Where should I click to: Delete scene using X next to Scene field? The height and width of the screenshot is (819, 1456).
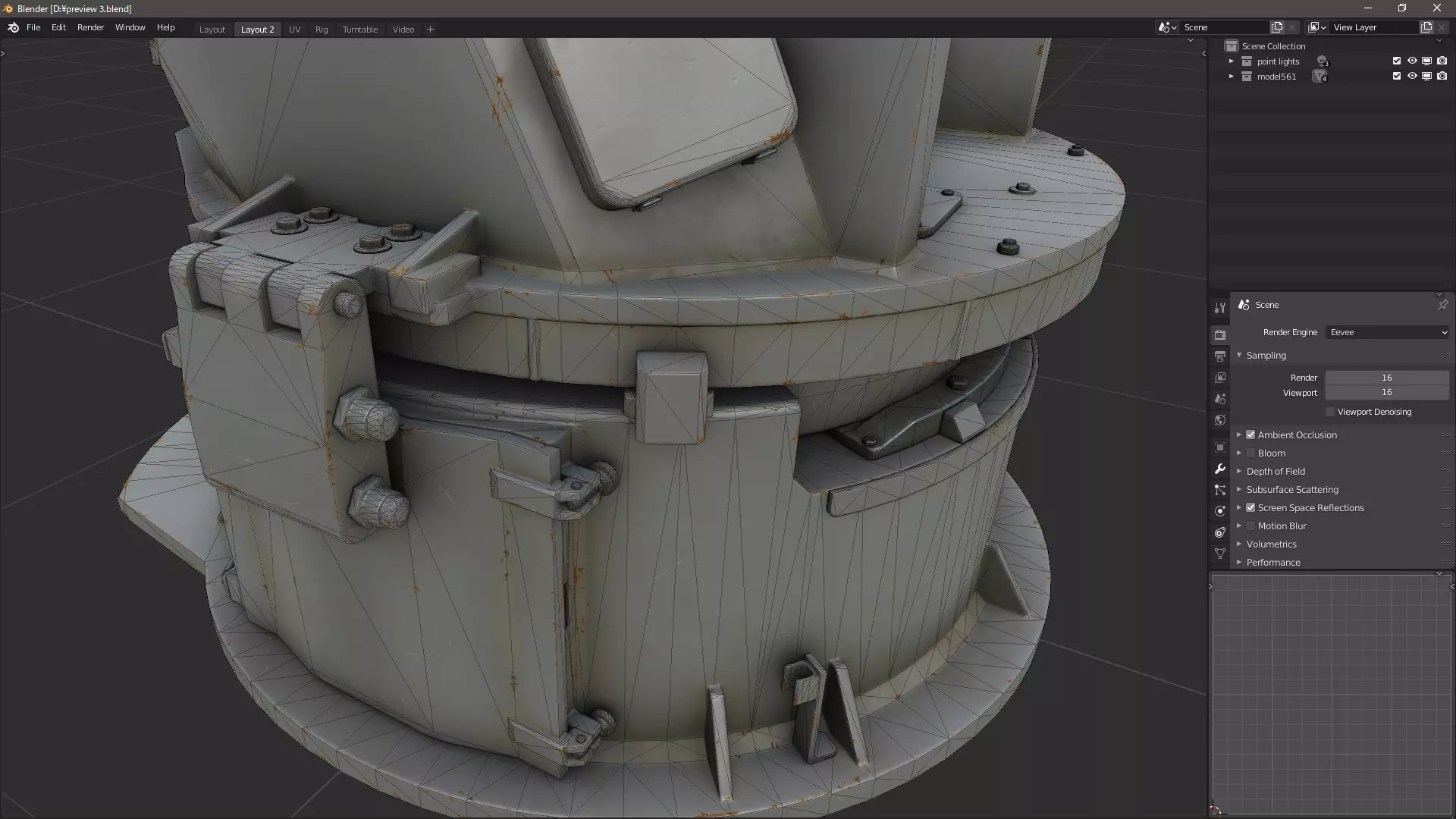coord(1292,27)
